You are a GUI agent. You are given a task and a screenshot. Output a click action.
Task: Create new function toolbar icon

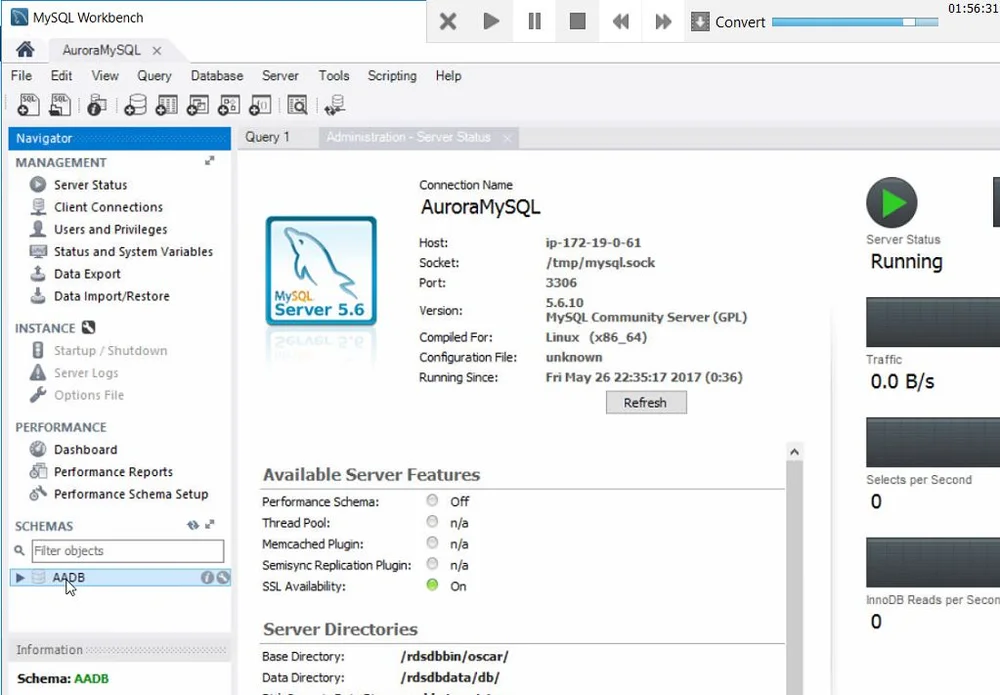click(260, 105)
